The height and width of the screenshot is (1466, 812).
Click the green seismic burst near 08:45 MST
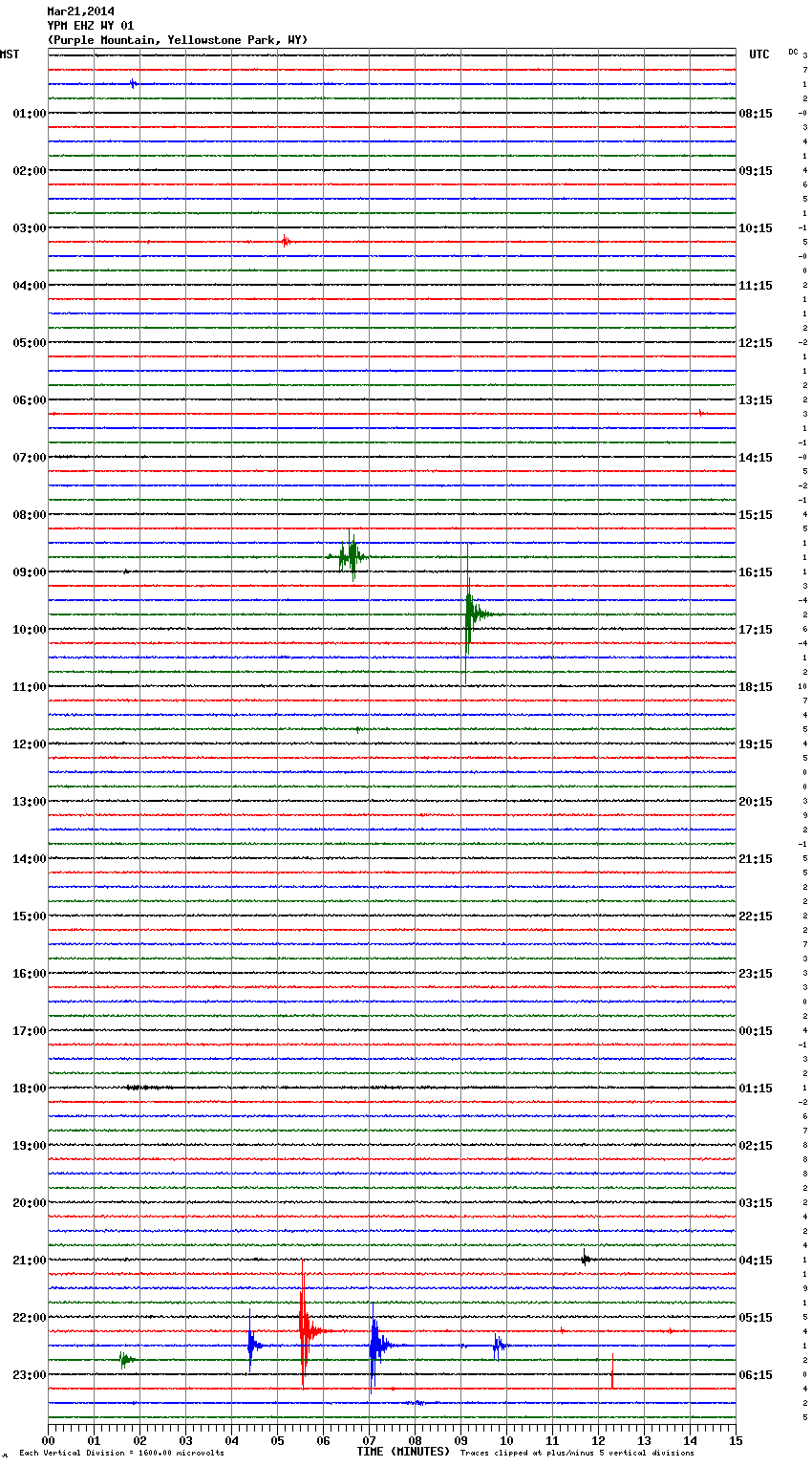pos(351,556)
